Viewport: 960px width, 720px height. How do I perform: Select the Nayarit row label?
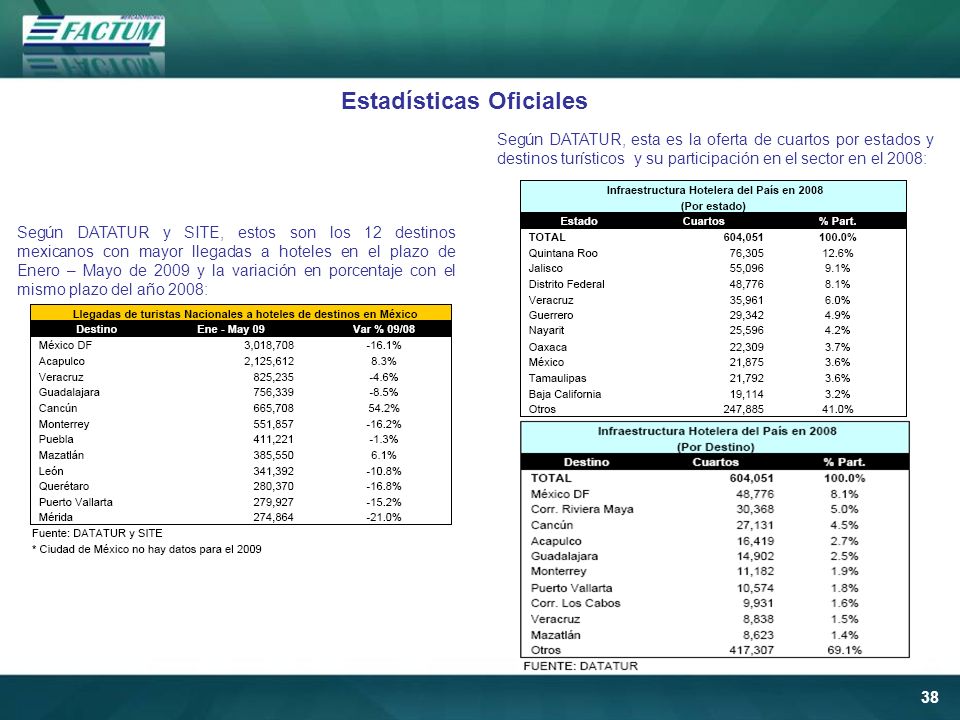tap(546, 330)
